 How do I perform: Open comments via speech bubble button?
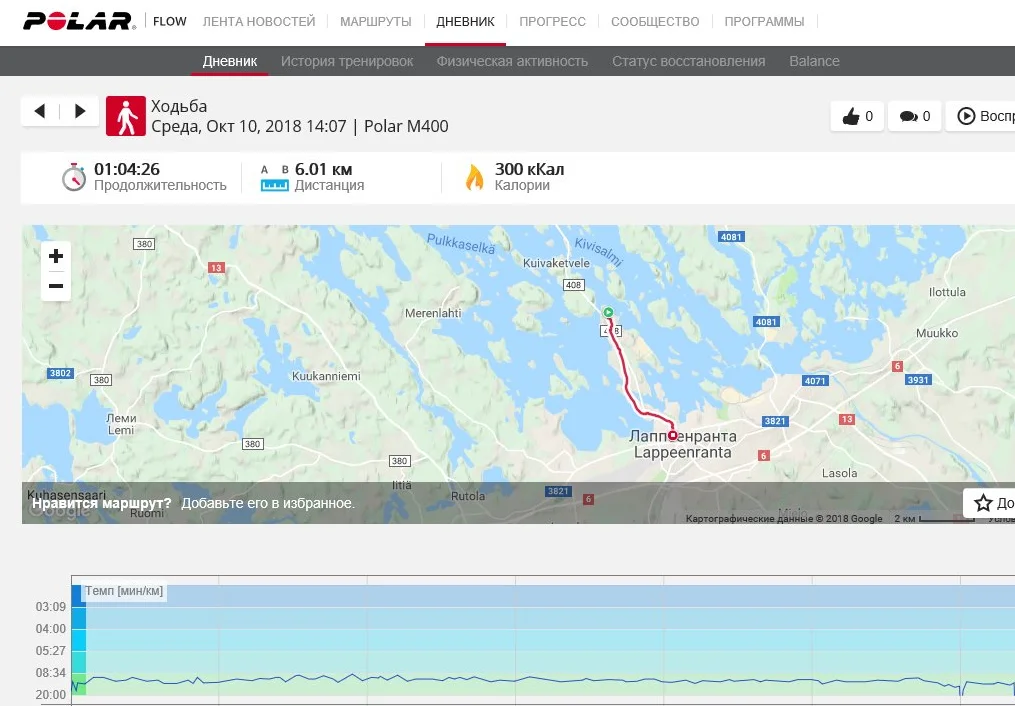tap(915, 116)
